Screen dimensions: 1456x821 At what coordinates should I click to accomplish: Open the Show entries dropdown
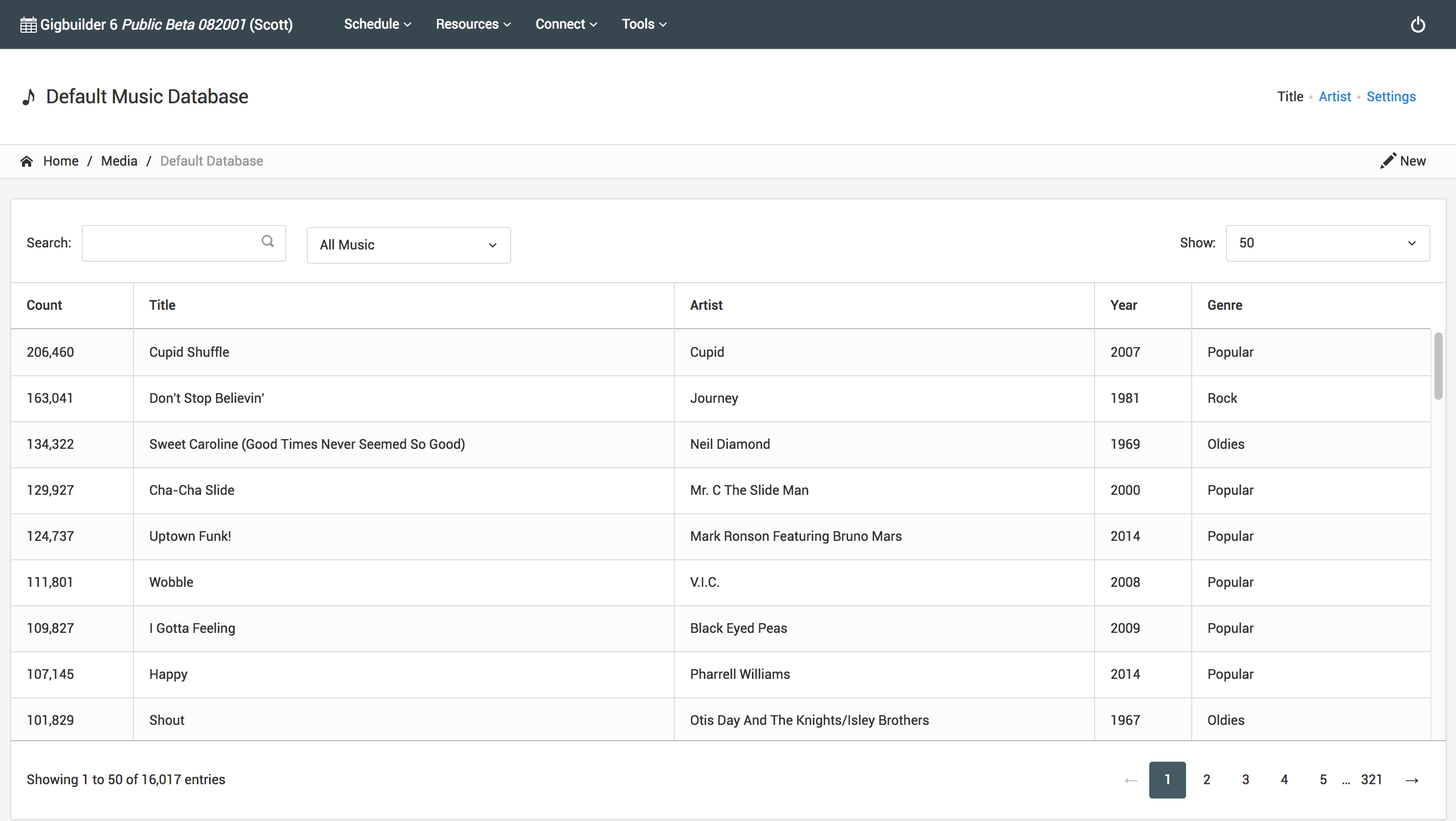pos(1327,243)
